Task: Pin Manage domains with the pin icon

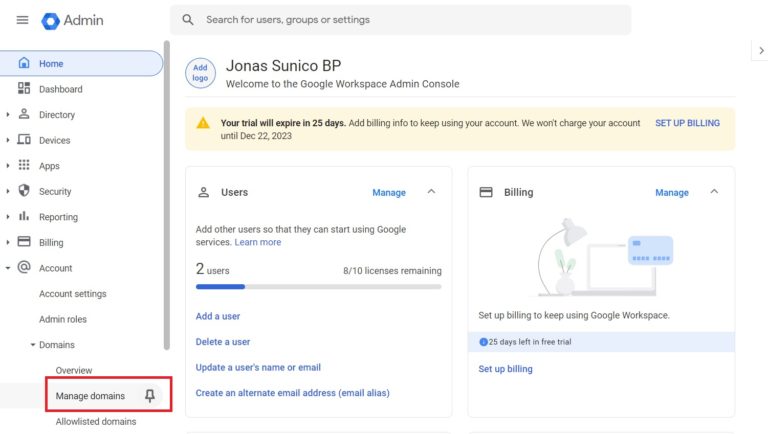Action: click(x=150, y=395)
